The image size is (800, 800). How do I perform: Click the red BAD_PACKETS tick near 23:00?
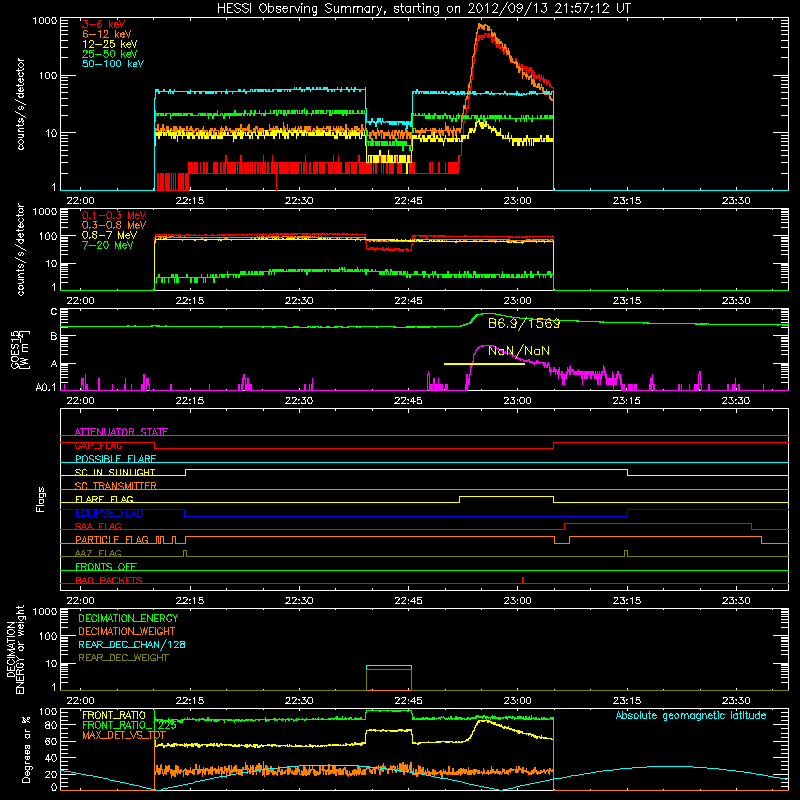click(x=523, y=580)
